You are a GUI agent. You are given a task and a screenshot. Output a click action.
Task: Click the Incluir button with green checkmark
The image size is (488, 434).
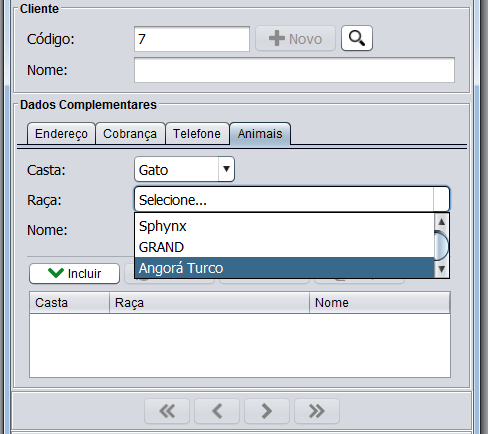(x=75, y=274)
